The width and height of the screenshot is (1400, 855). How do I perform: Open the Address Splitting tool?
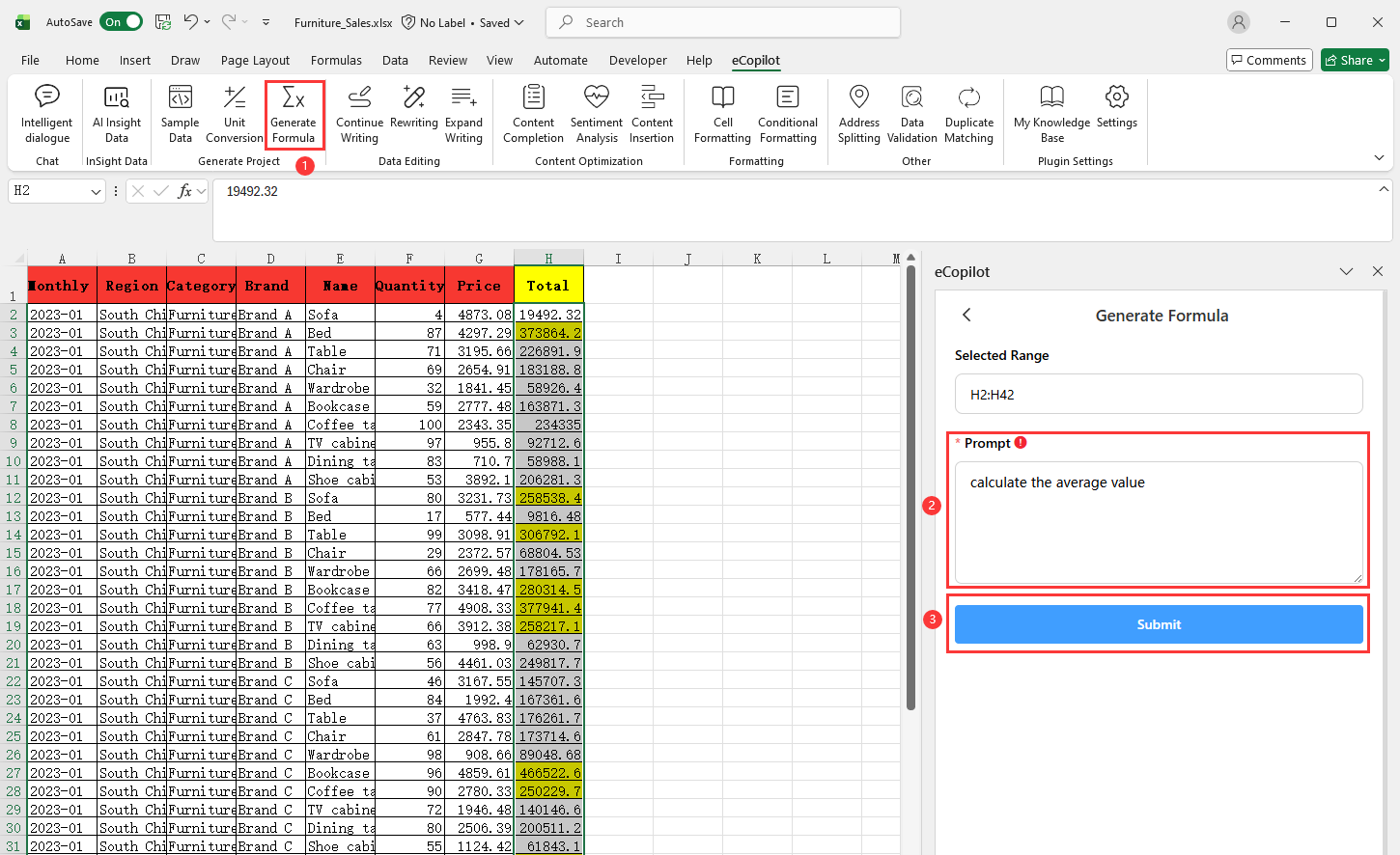[858, 114]
